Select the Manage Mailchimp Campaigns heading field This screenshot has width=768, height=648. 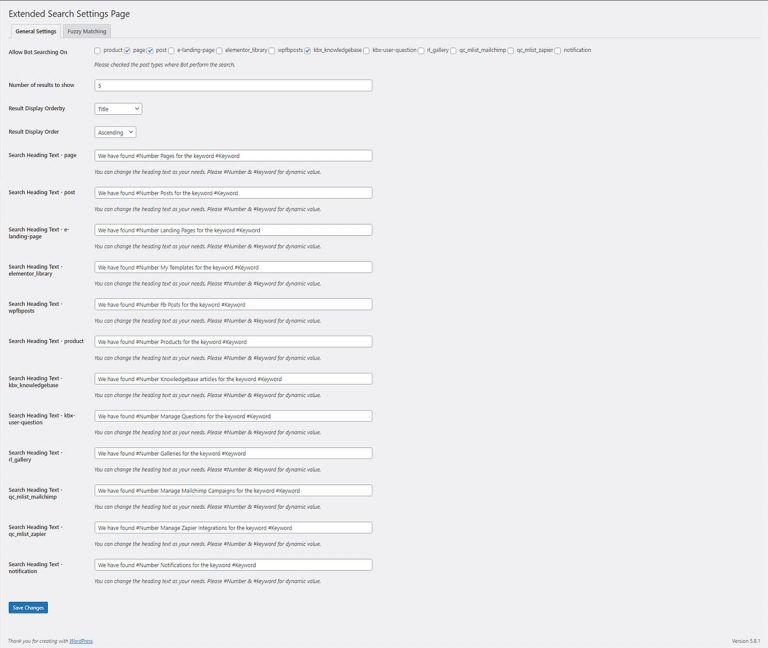(233, 491)
